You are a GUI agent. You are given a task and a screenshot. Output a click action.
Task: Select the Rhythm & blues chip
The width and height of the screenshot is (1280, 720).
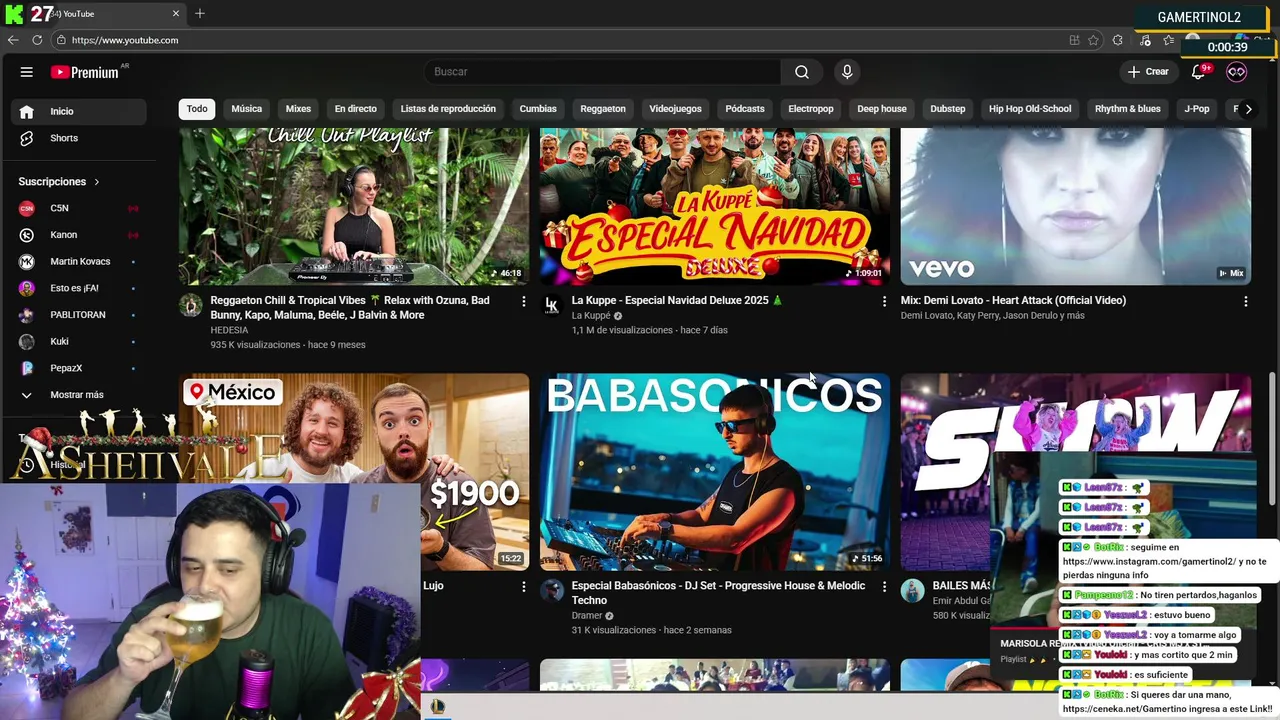click(x=1128, y=109)
